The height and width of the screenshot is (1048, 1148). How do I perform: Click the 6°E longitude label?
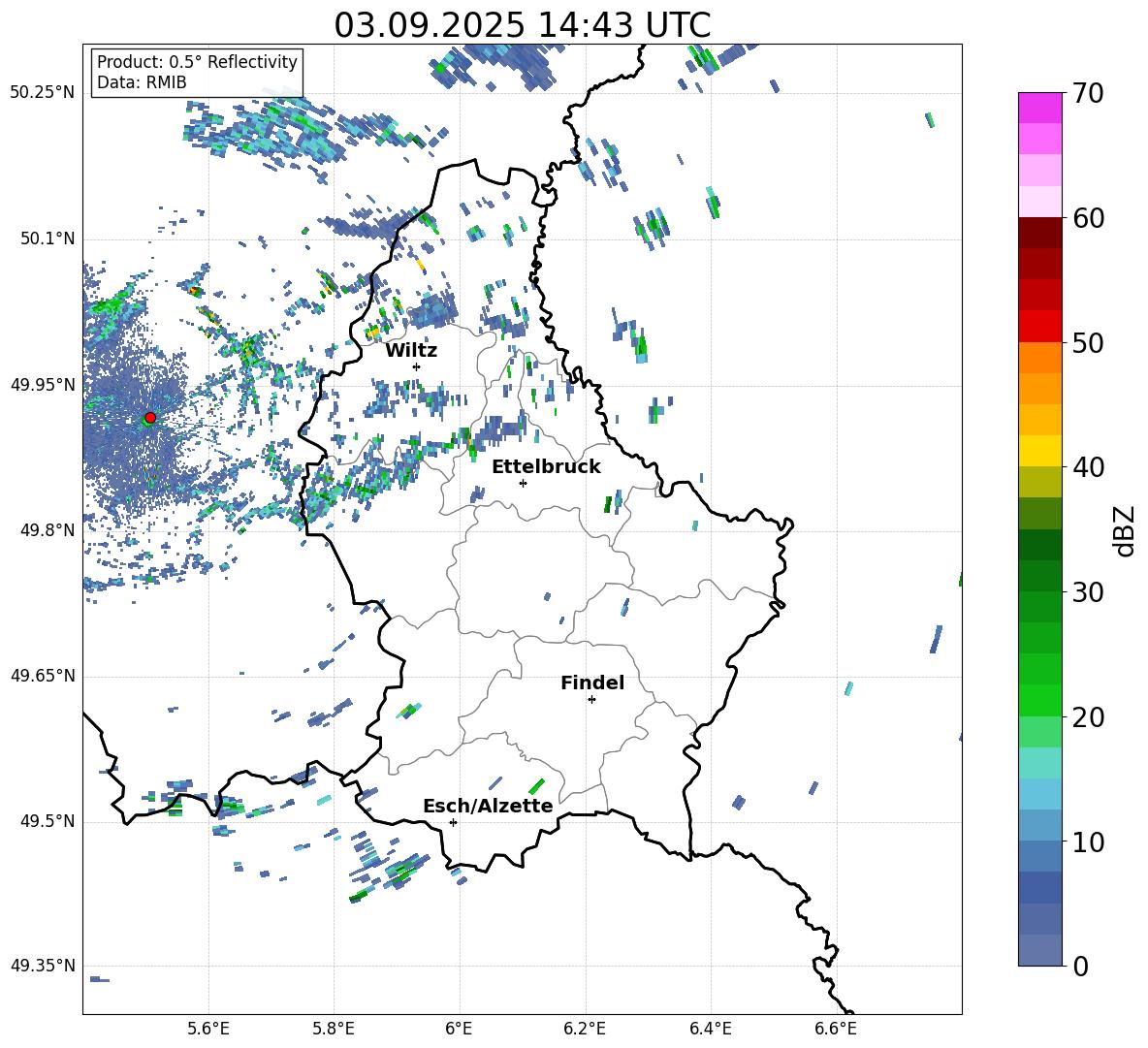pyautogui.click(x=459, y=1029)
